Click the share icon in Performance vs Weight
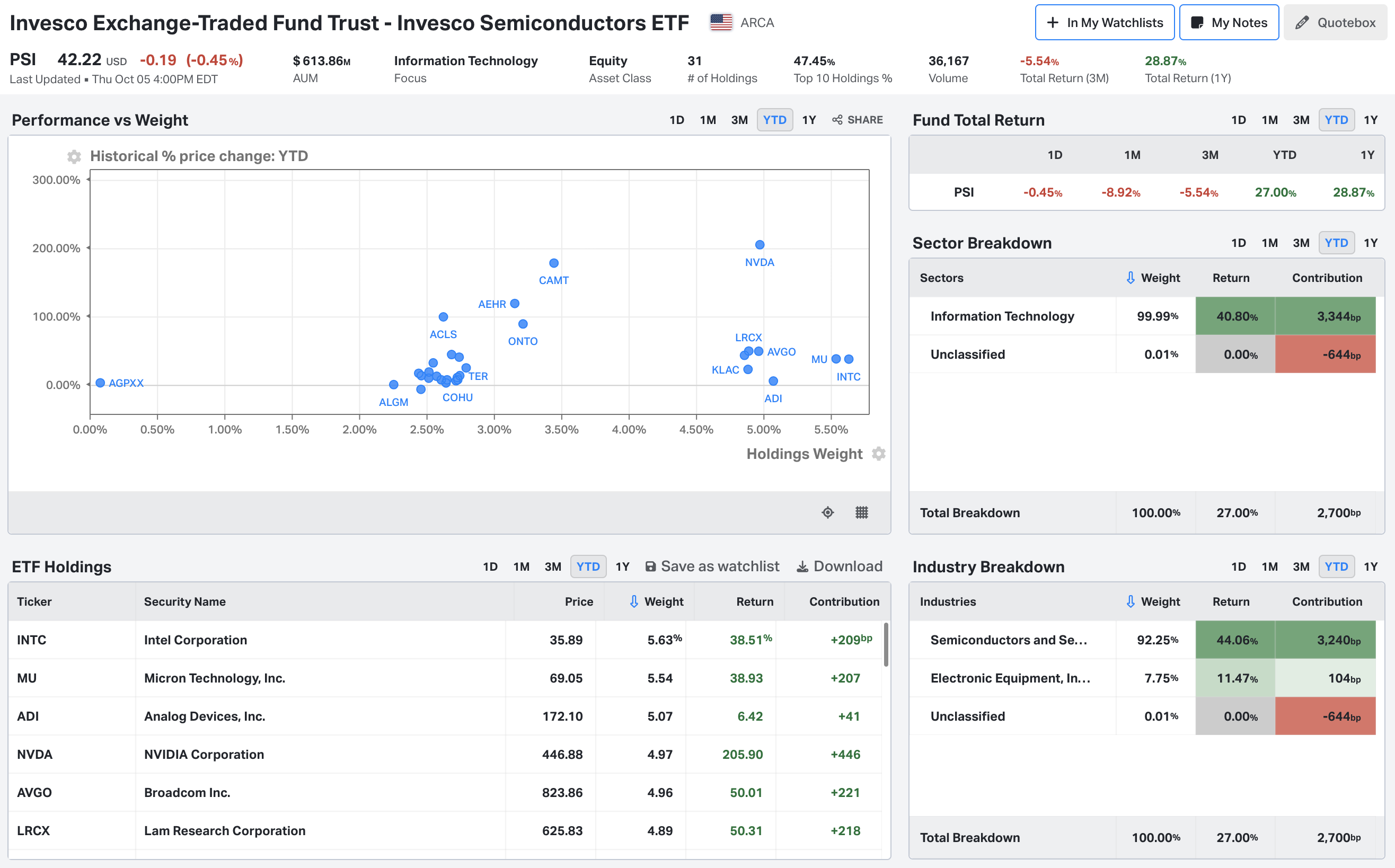The width and height of the screenshot is (1395, 868). (x=837, y=120)
